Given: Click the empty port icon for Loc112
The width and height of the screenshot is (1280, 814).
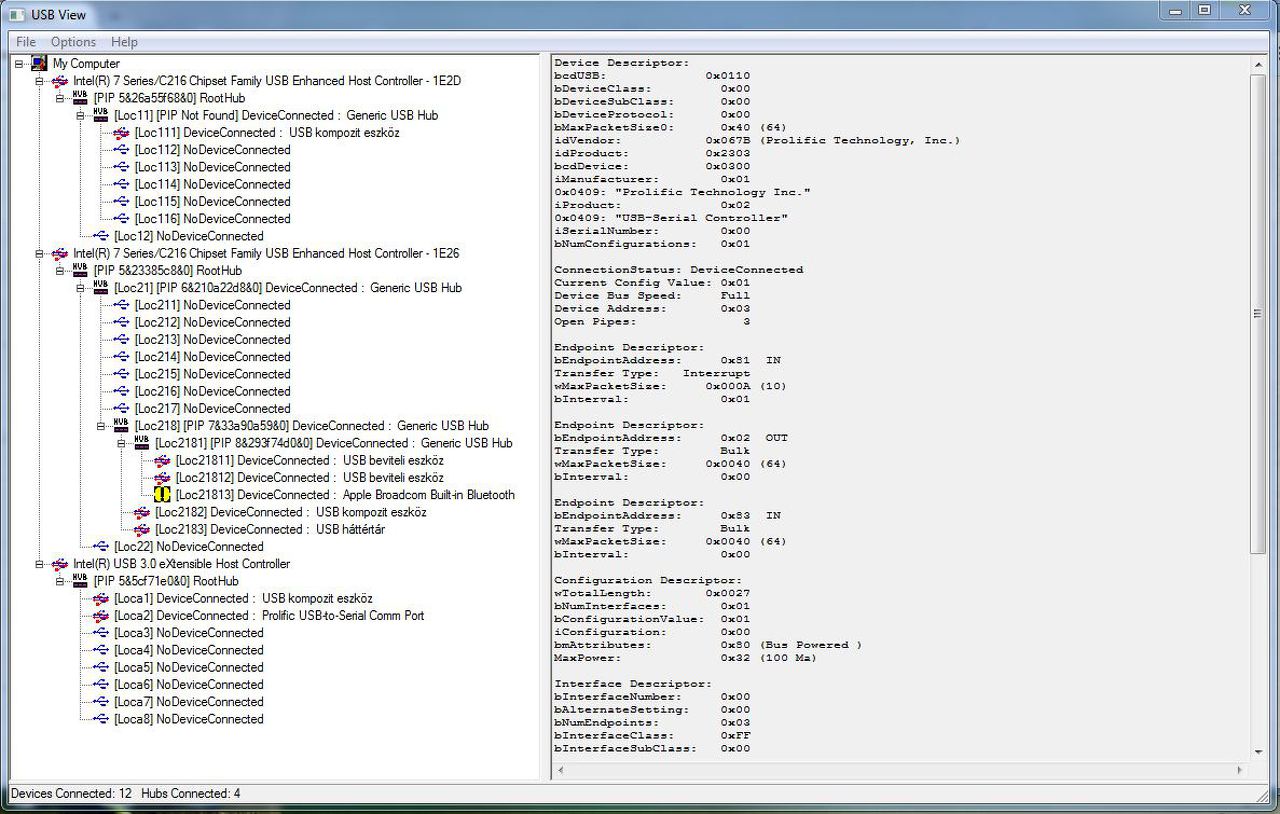Looking at the screenshot, I should point(121,150).
